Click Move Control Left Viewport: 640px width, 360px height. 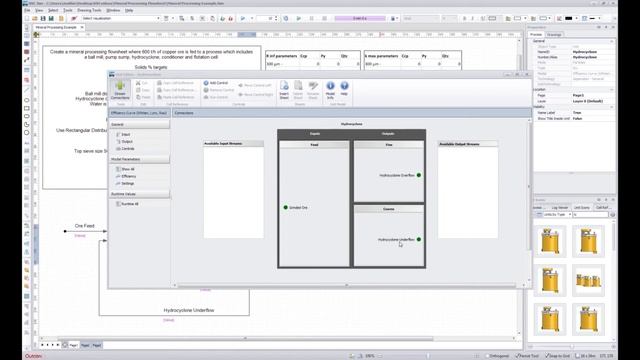tap(255, 85)
